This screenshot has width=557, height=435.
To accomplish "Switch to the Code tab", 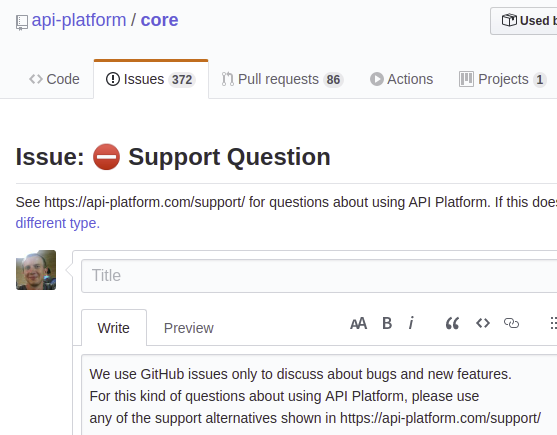I will 54,79.
